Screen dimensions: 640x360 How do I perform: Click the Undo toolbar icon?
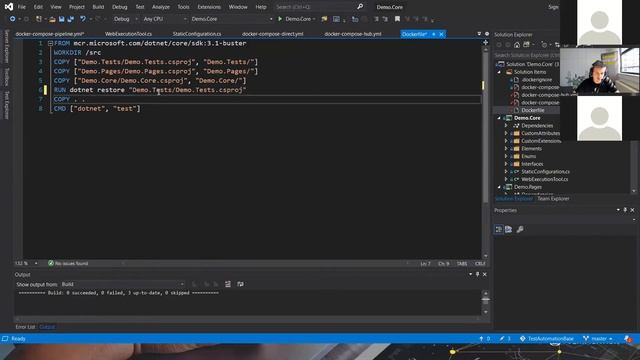83,19
